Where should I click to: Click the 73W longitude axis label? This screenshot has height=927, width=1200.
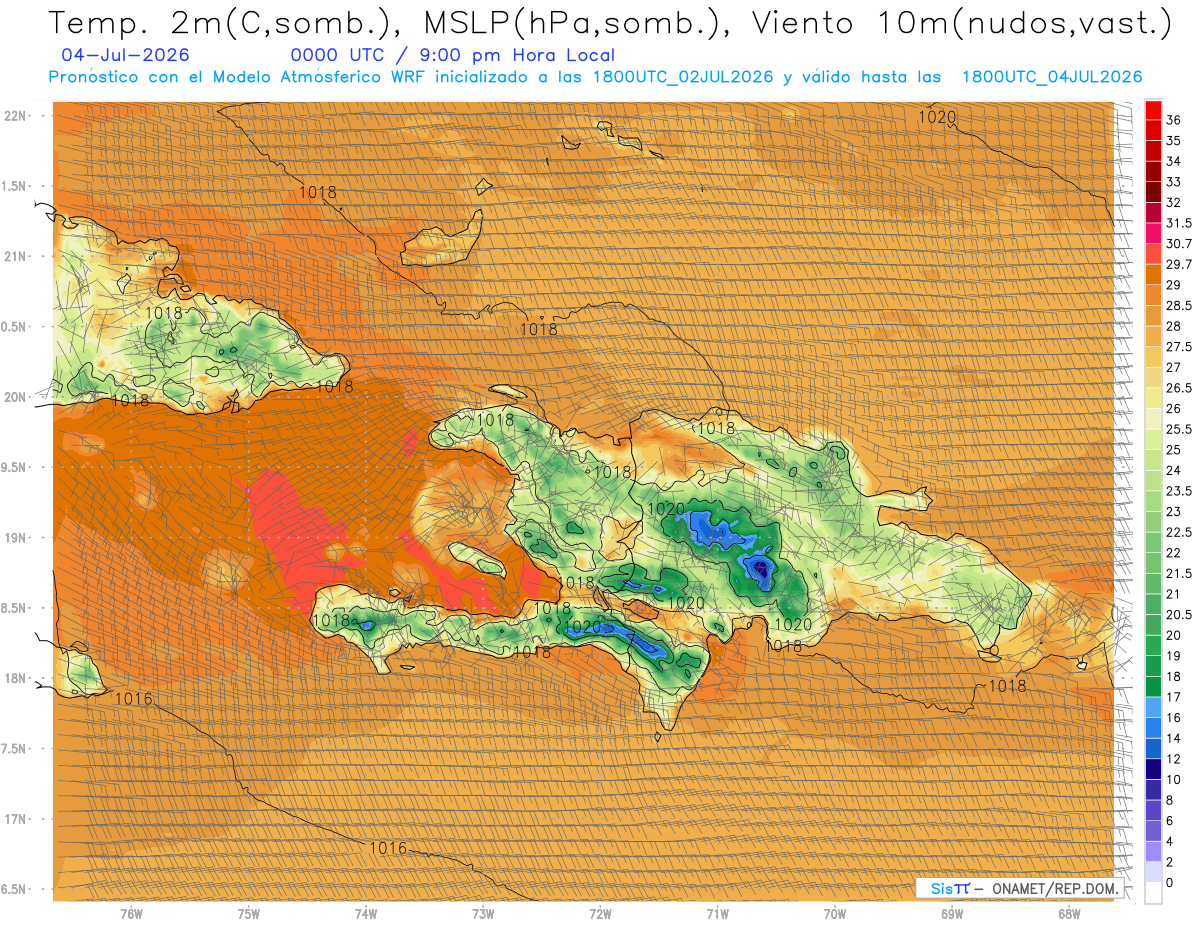point(483,913)
